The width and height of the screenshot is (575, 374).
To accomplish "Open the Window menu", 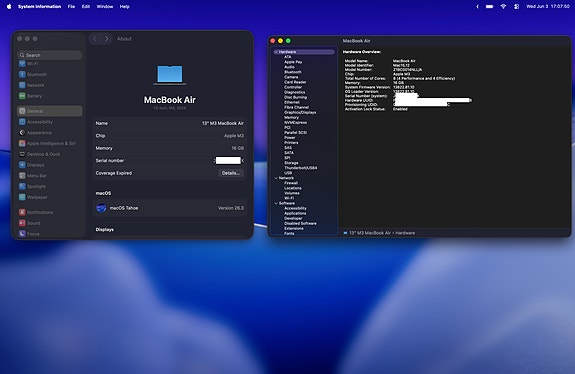I will pyautogui.click(x=105, y=7).
